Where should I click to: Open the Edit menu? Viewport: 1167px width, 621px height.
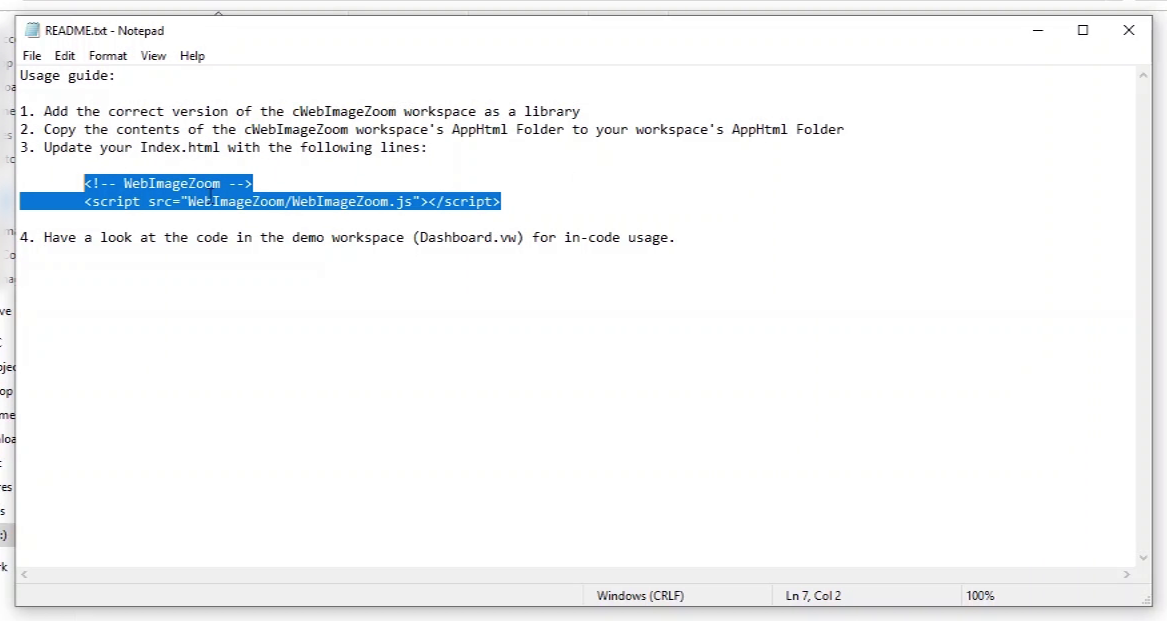[65, 56]
